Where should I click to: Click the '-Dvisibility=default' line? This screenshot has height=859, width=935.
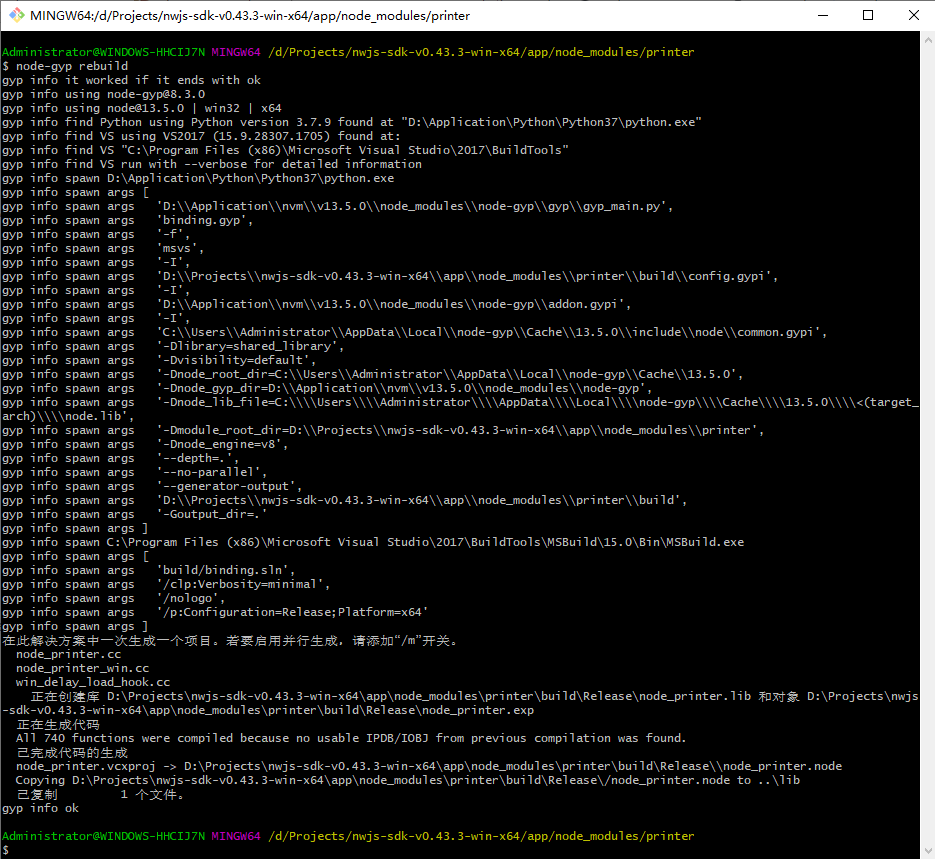tap(159, 360)
